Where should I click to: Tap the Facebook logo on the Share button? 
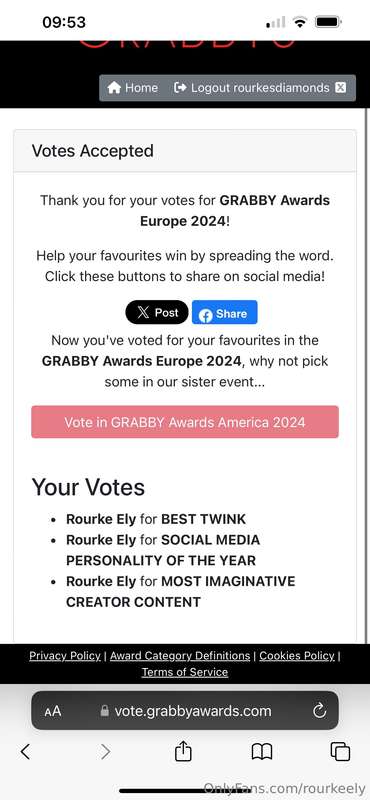[x=206, y=315]
